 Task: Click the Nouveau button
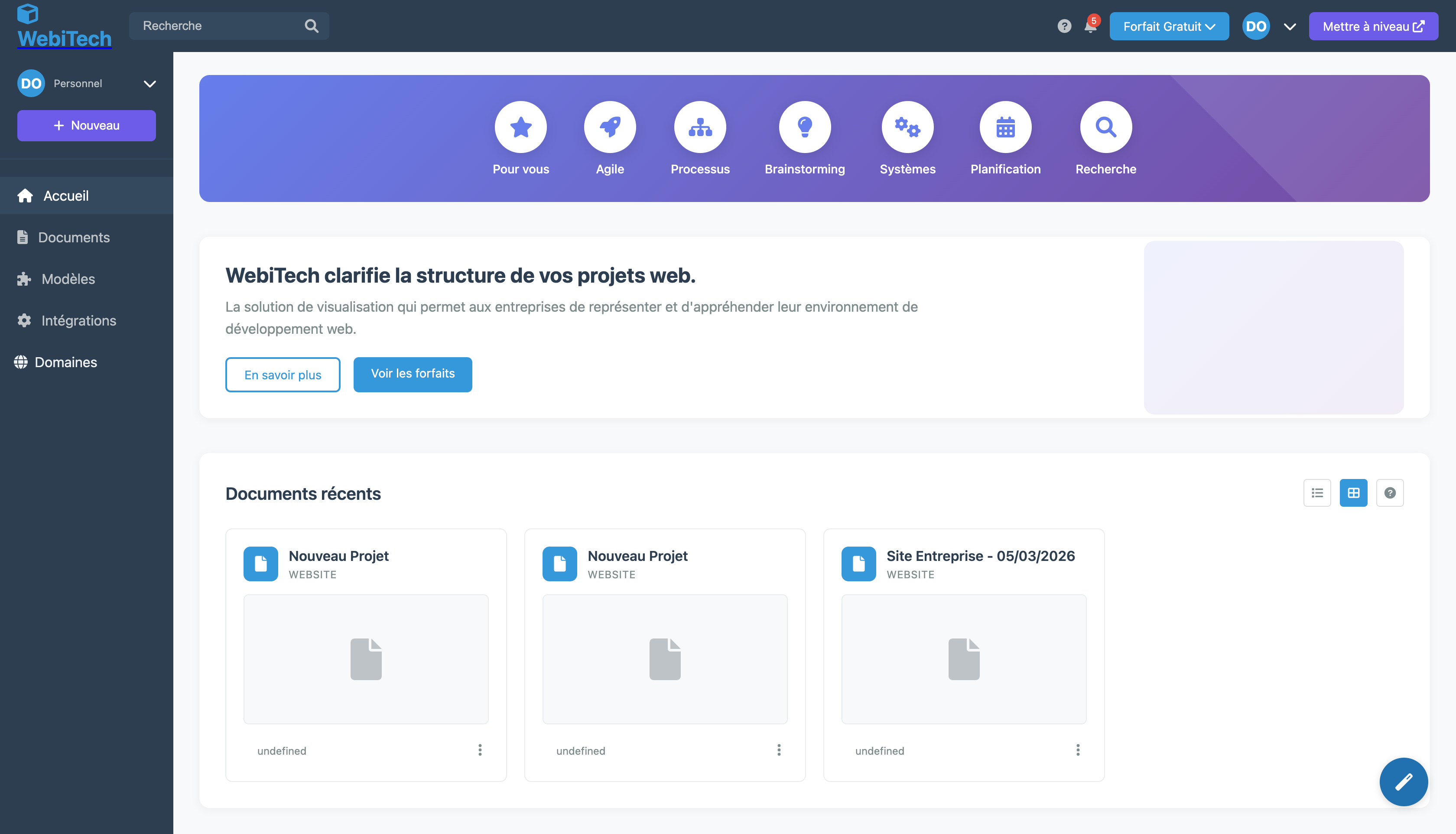pos(87,125)
